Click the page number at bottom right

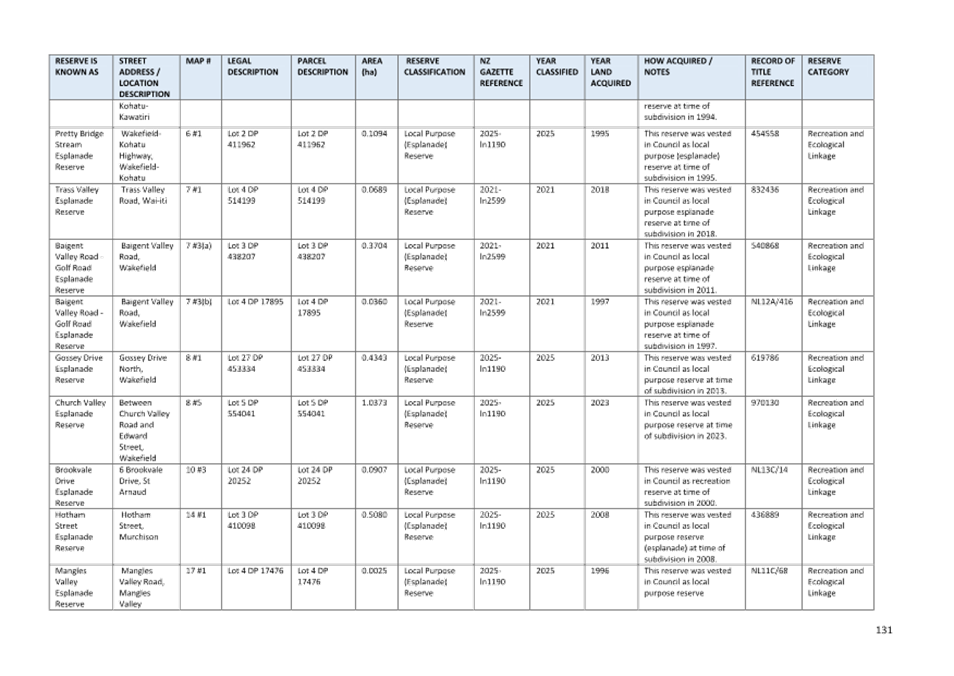point(884,630)
